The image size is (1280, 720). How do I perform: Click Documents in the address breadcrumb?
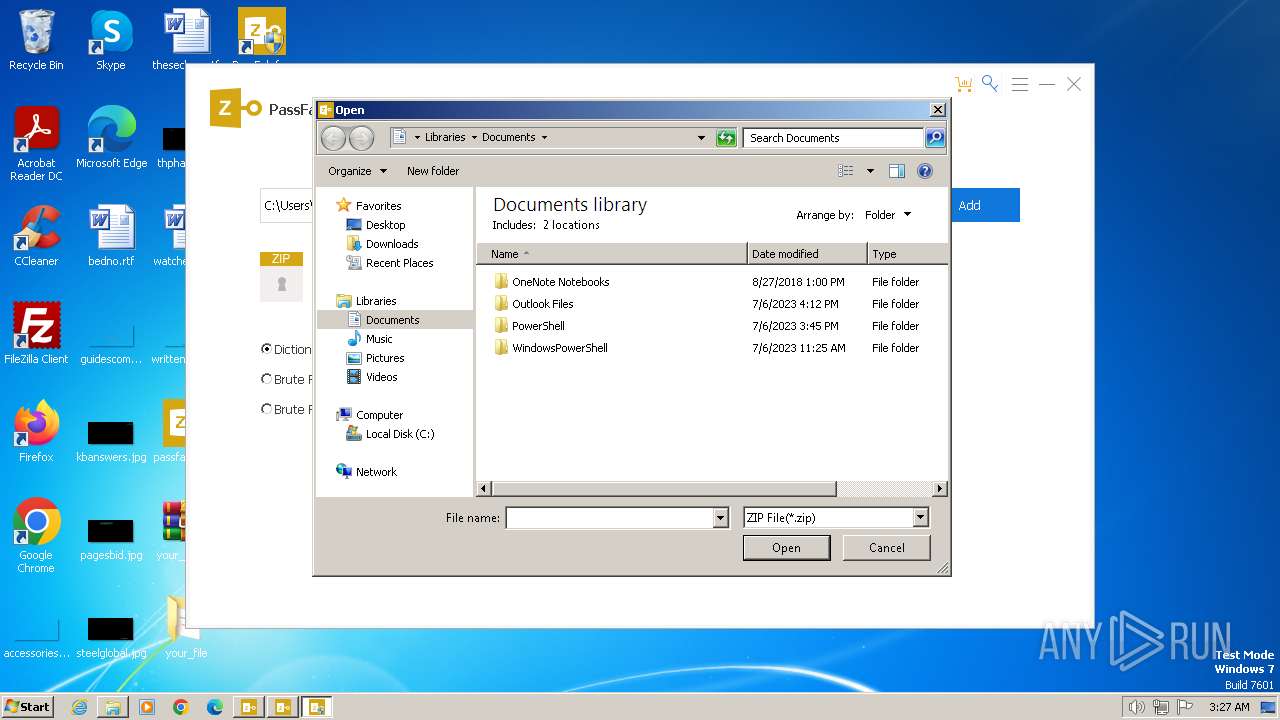pyautogui.click(x=509, y=138)
